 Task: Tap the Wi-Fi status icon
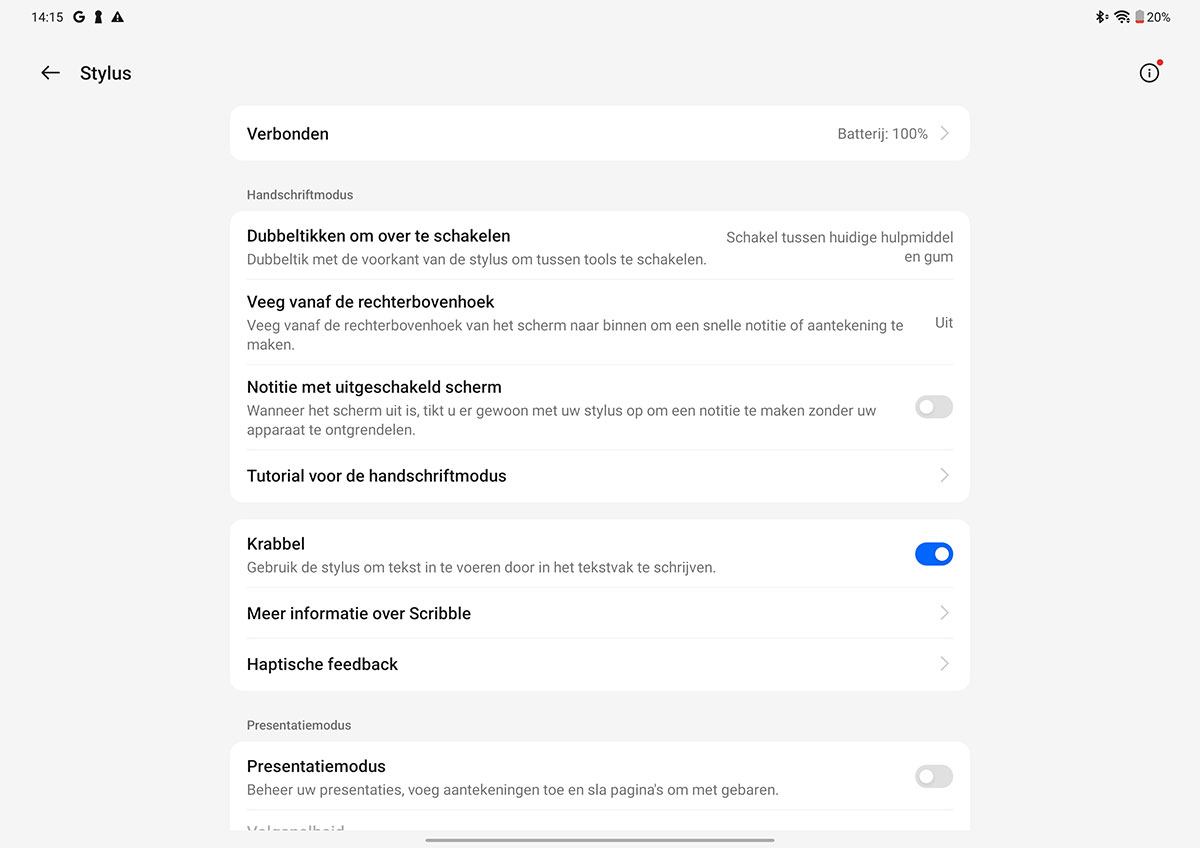pyautogui.click(x=1122, y=17)
